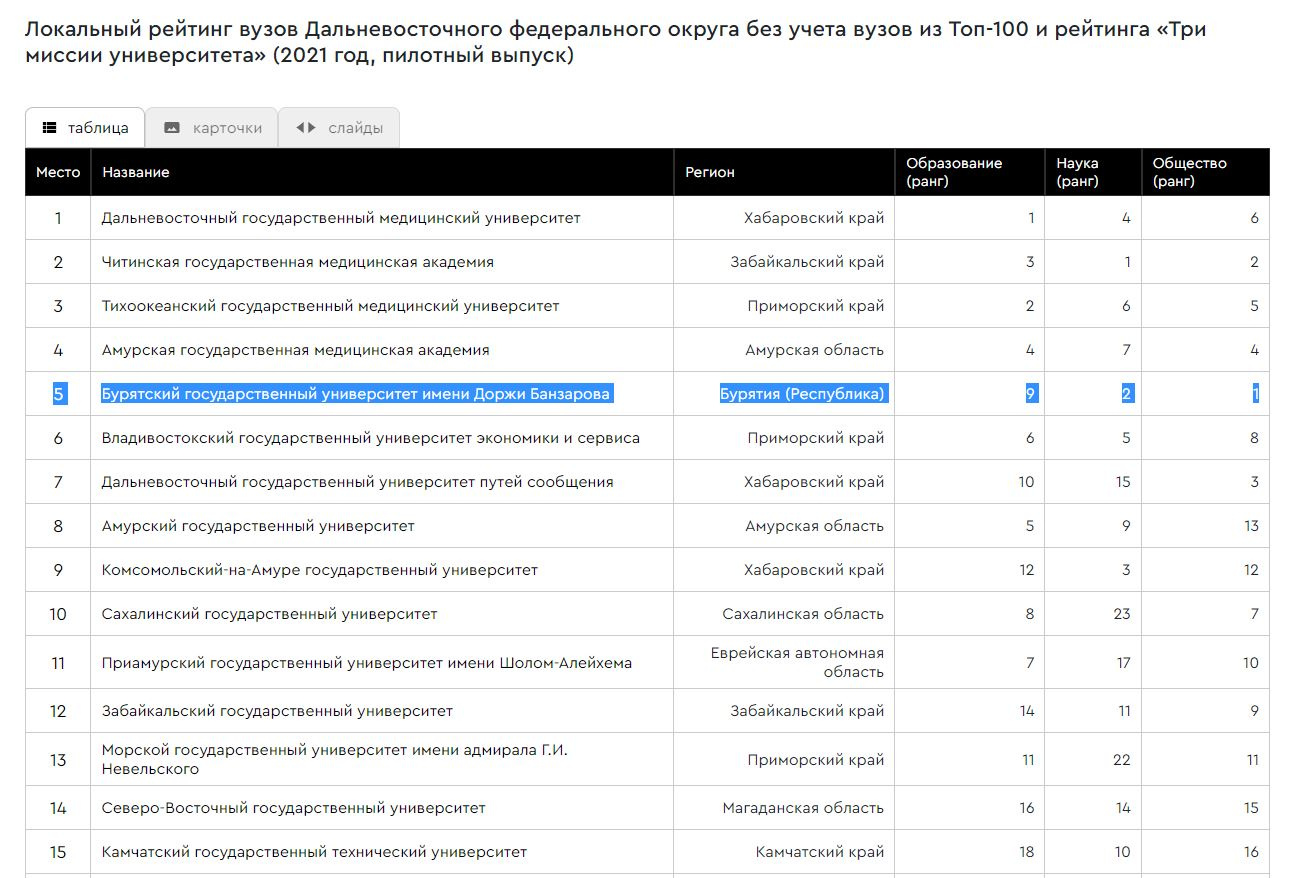The width and height of the screenshot is (1302, 878).
Task: Click the table grid icon on таблица tab
Action: point(49,128)
